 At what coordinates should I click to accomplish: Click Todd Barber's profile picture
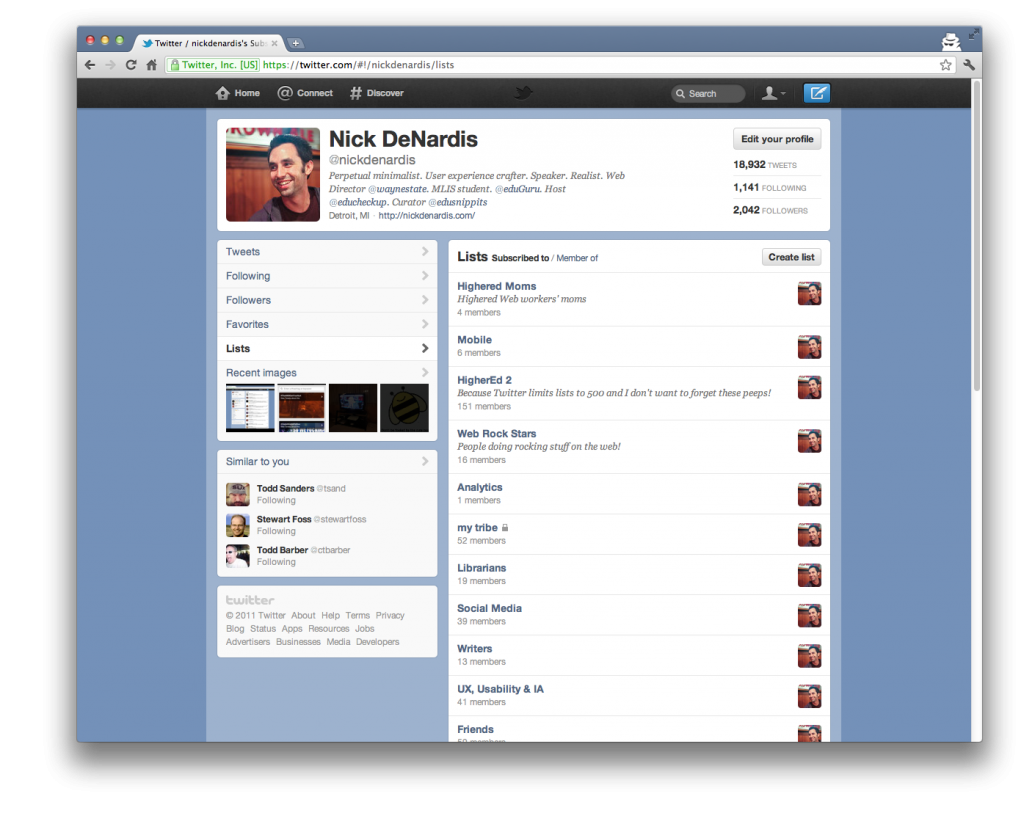click(x=238, y=556)
